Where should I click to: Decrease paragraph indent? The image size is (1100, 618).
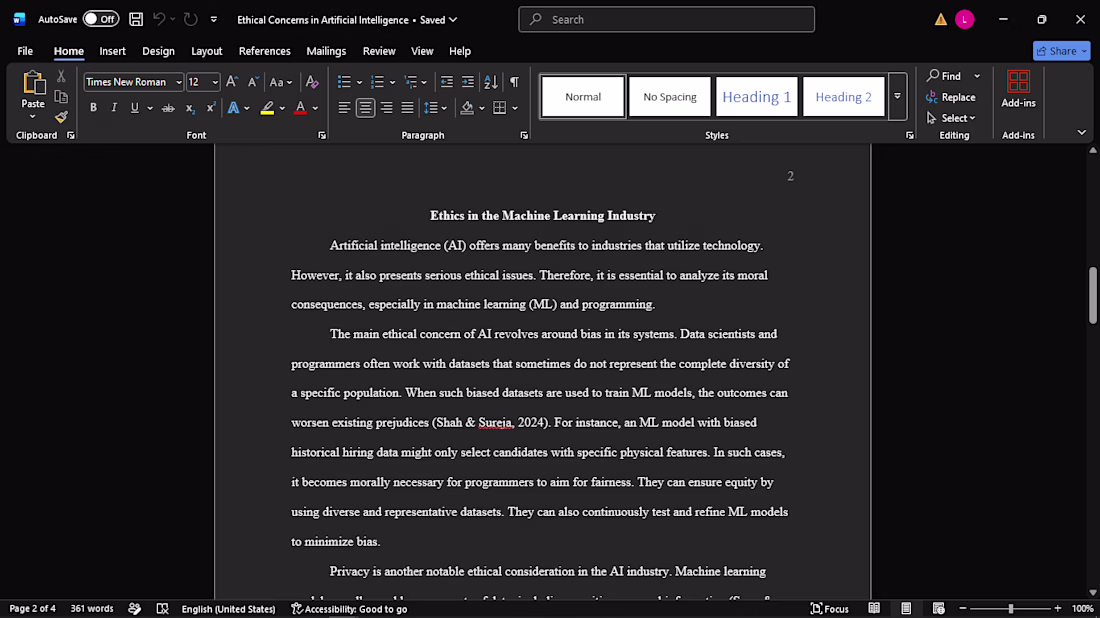447,82
